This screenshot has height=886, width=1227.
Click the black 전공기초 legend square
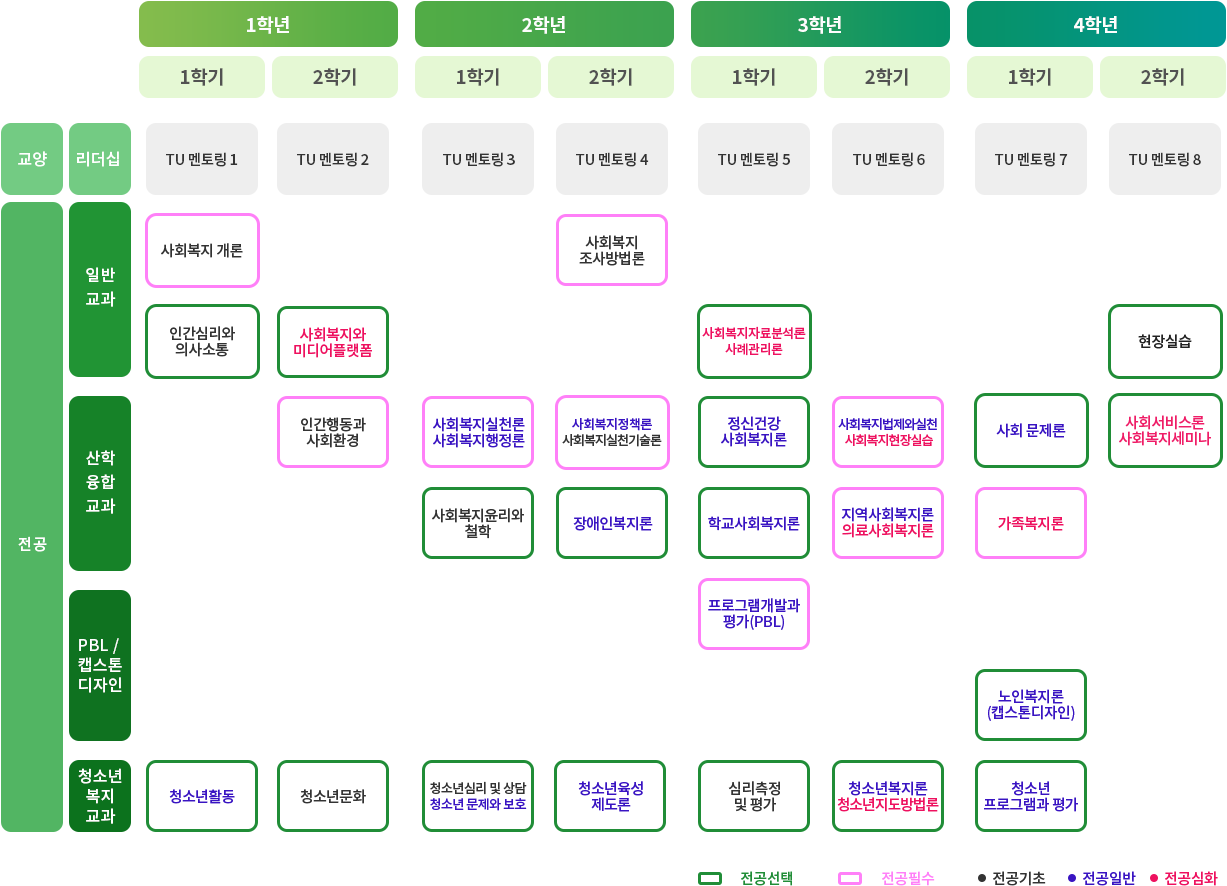(982, 878)
